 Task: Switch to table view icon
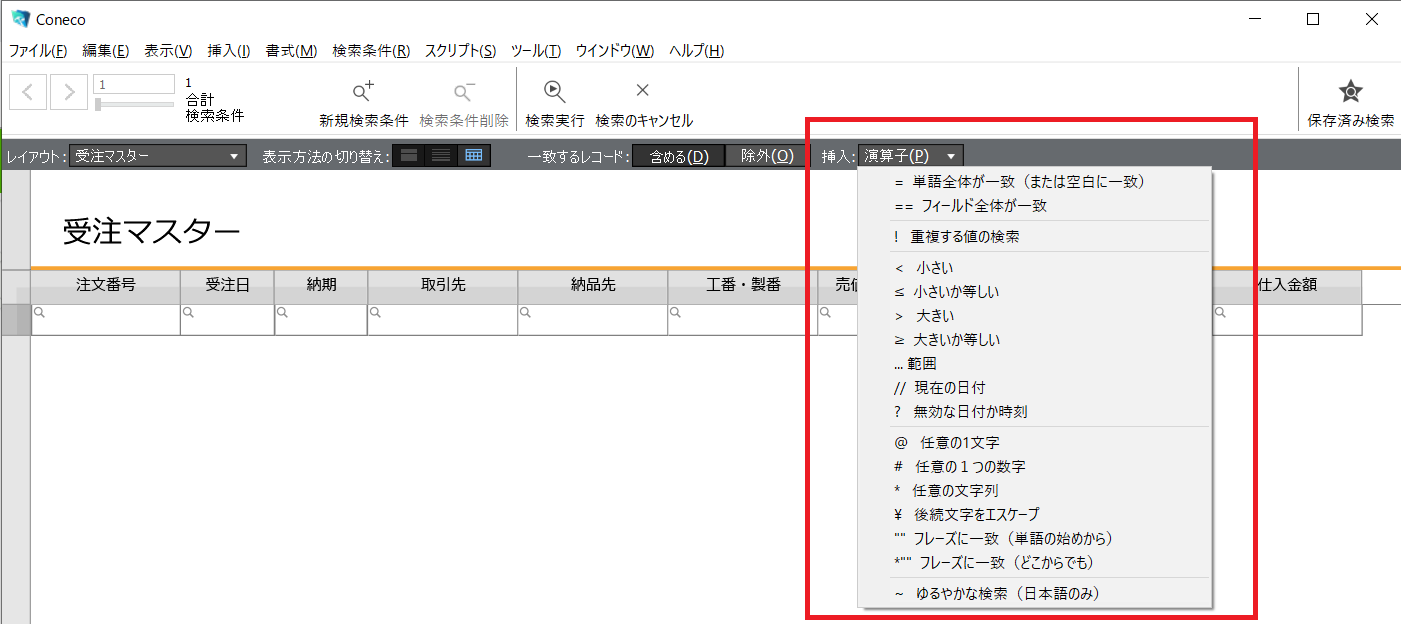pos(474,156)
